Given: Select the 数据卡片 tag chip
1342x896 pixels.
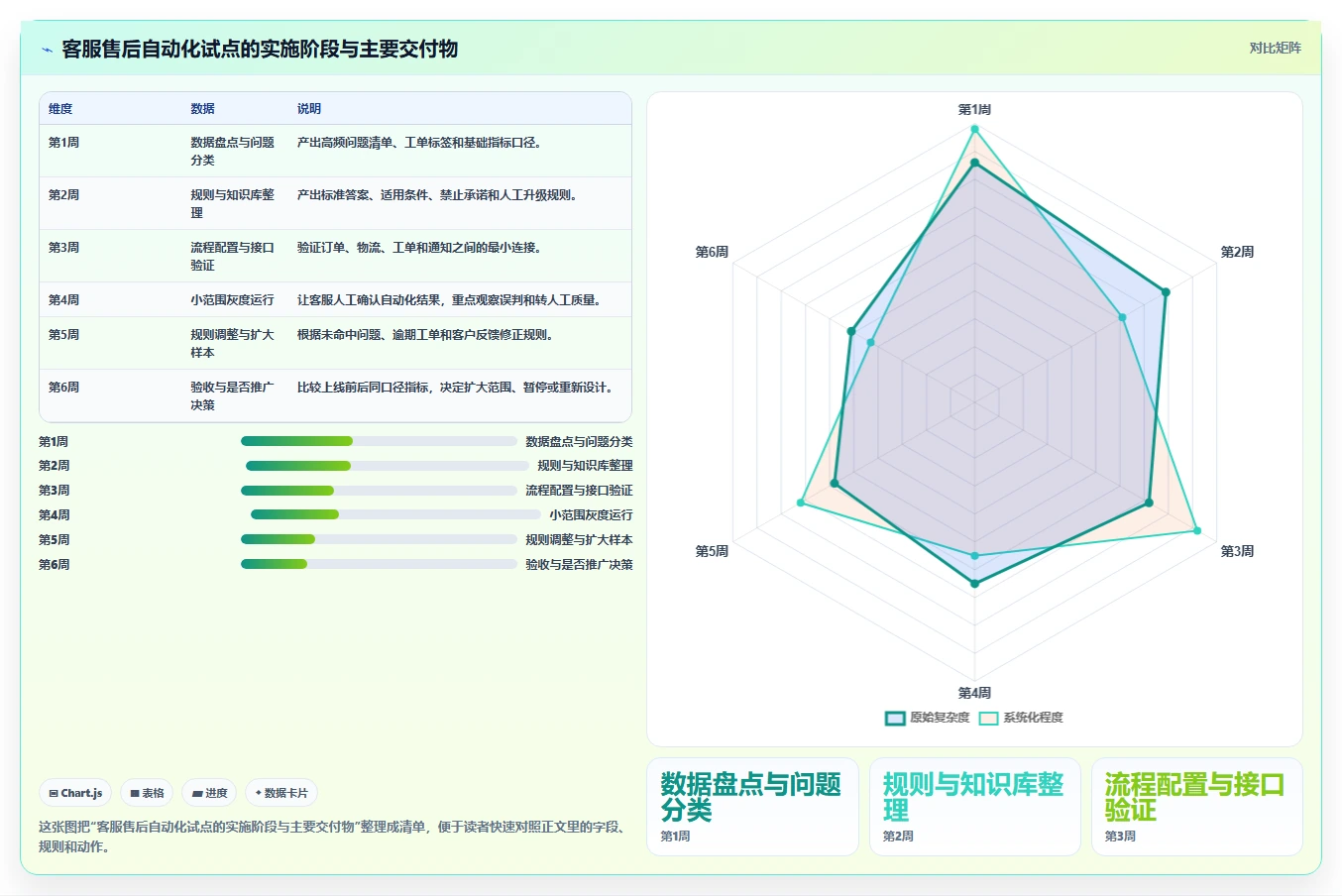Looking at the screenshot, I should tap(281, 793).
